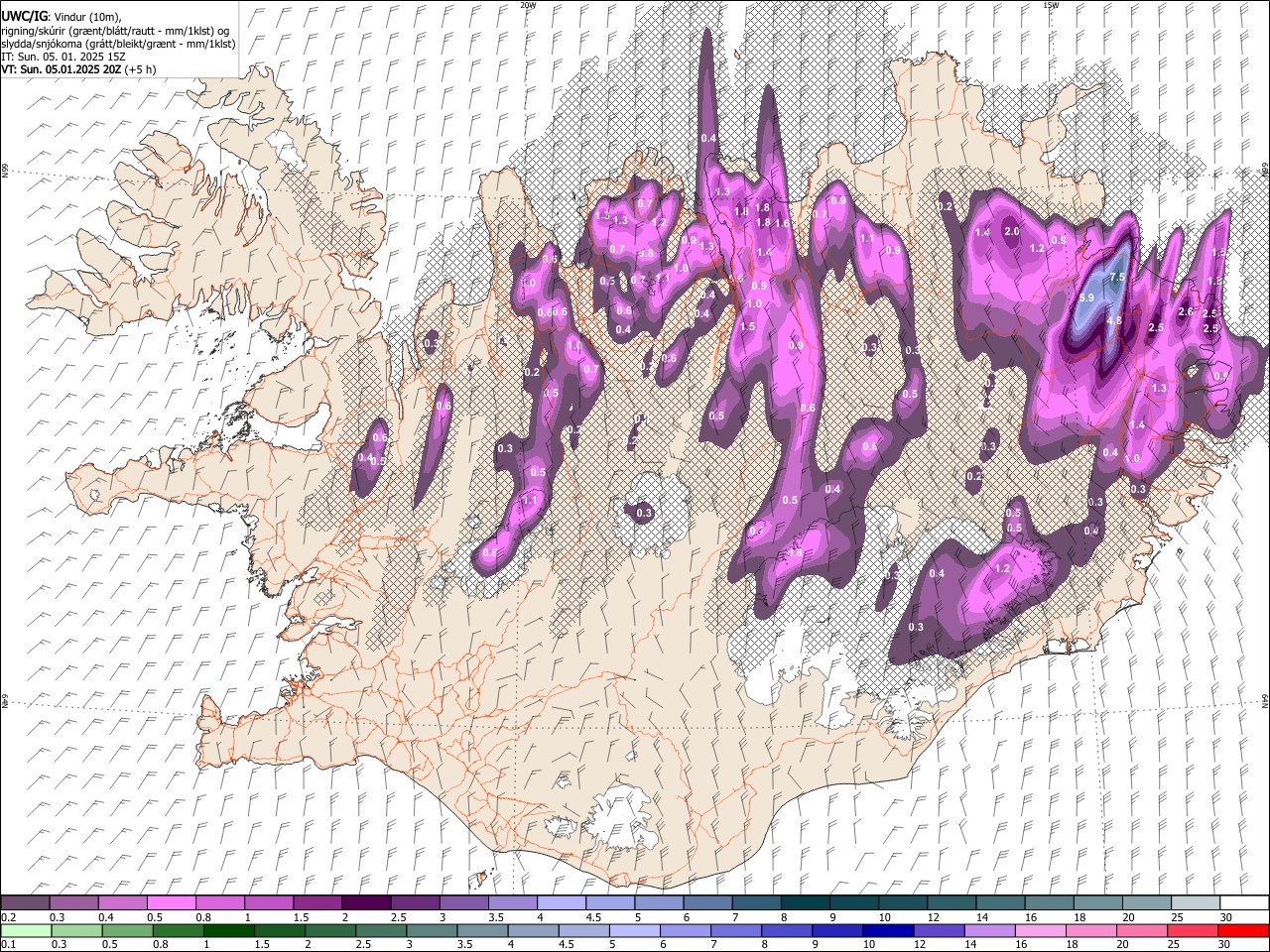Click the '20W' longitude label on the top edge
This screenshot has height=952, width=1270.
[x=528, y=4]
